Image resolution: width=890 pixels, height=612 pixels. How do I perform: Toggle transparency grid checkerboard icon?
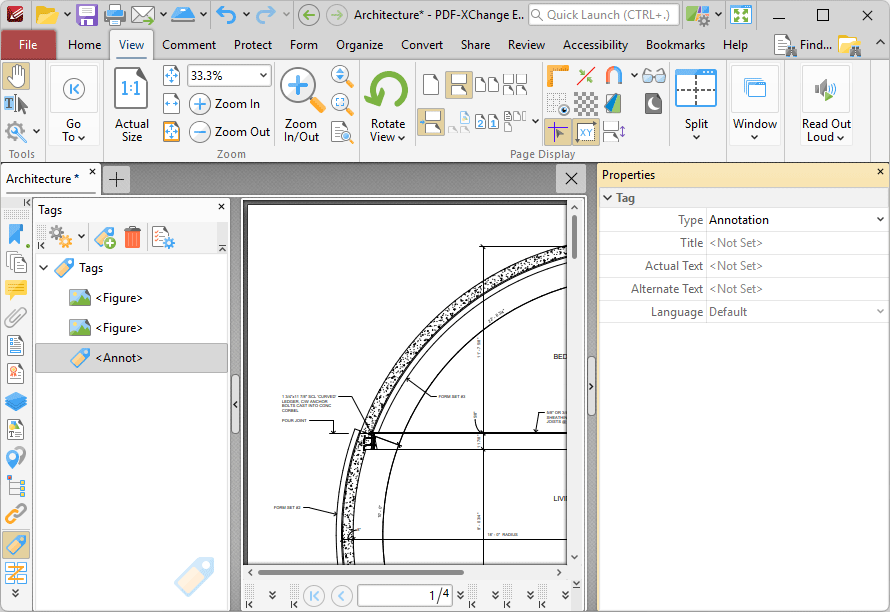tap(586, 104)
